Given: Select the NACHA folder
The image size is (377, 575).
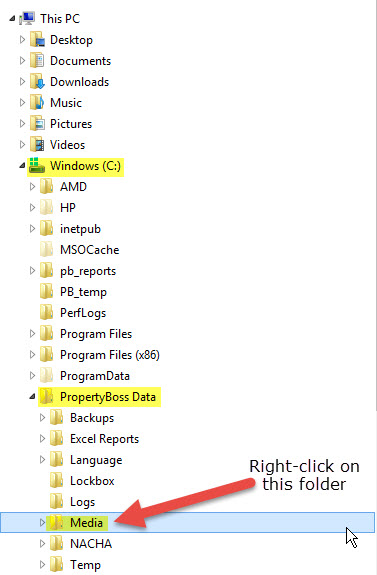Looking at the screenshot, I should click(x=91, y=543).
